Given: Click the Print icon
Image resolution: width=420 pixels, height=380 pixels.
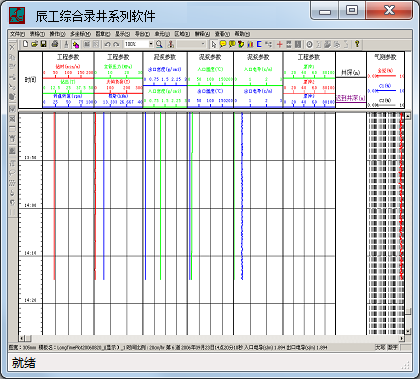Looking at the screenshot, I should tap(55, 44).
